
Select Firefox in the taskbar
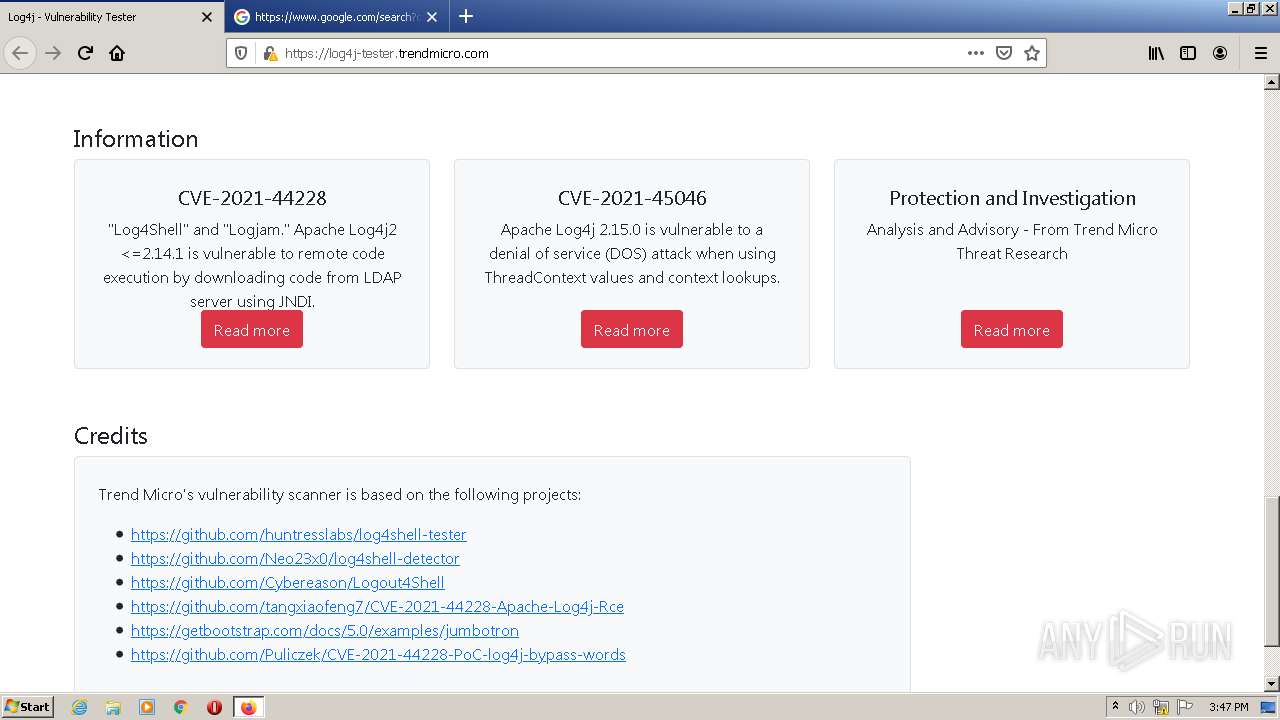(x=248, y=707)
